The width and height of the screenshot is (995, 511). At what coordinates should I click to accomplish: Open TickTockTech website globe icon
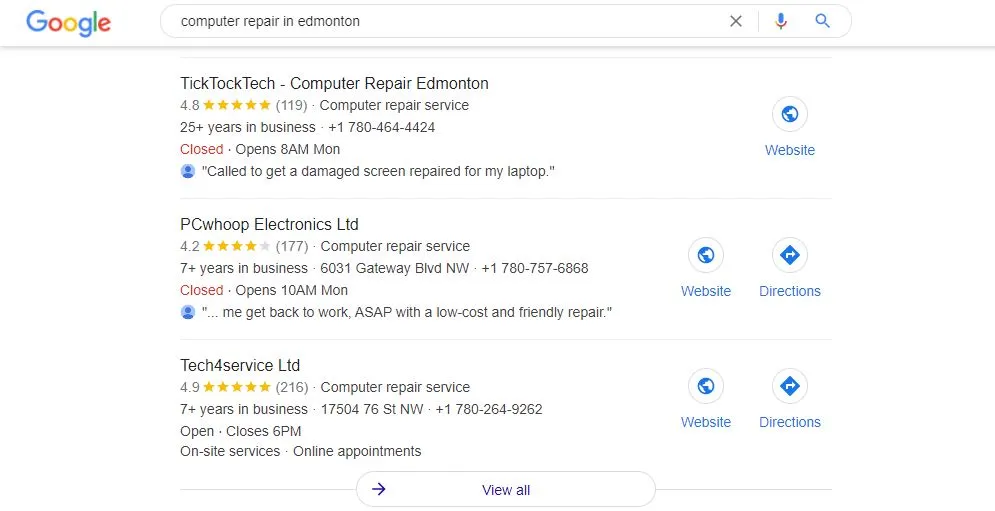point(790,114)
